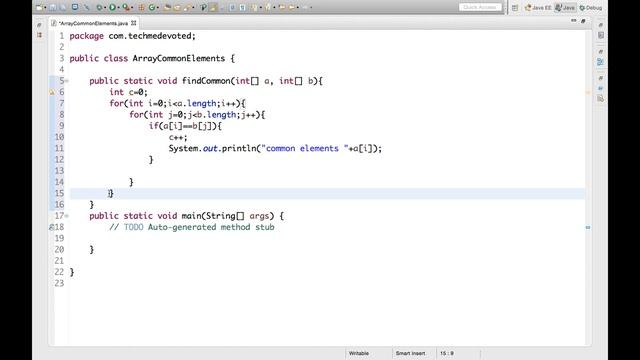The height and width of the screenshot is (360, 640).
Task: Click the Outline view icon in the right trim
Action: point(600,62)
